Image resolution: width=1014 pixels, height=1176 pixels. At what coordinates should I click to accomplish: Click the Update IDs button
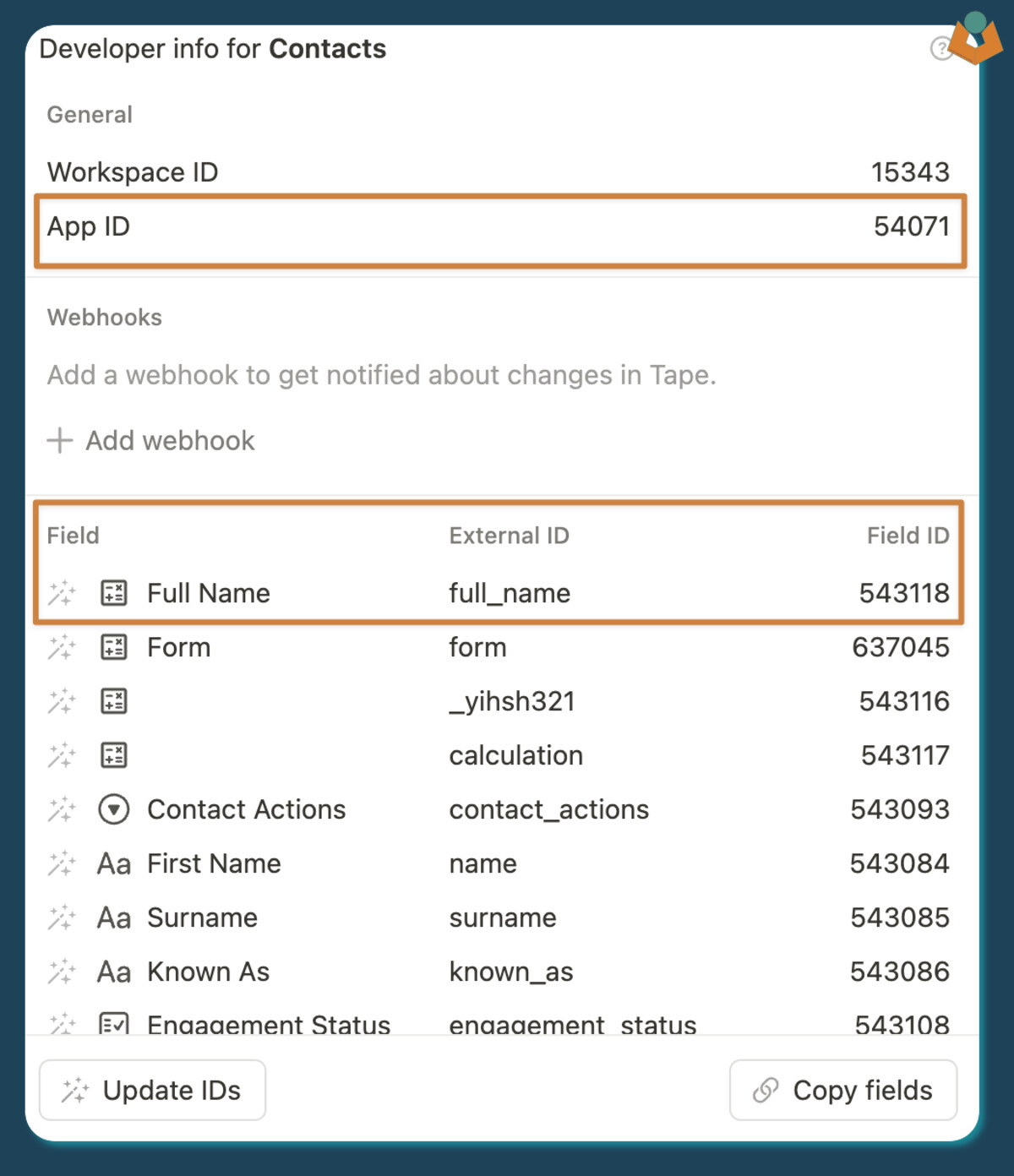tap(153, 1090)
